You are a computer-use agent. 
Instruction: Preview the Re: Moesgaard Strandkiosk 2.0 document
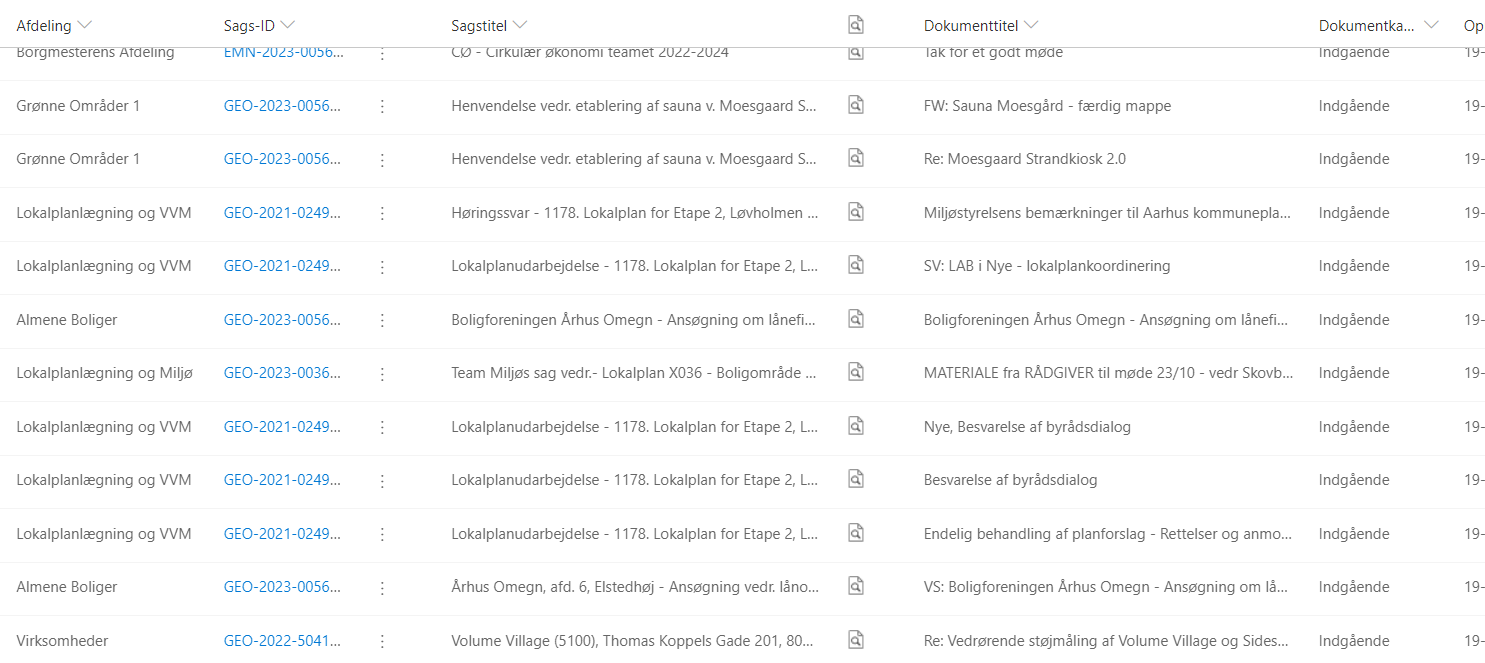click(856, 157)
